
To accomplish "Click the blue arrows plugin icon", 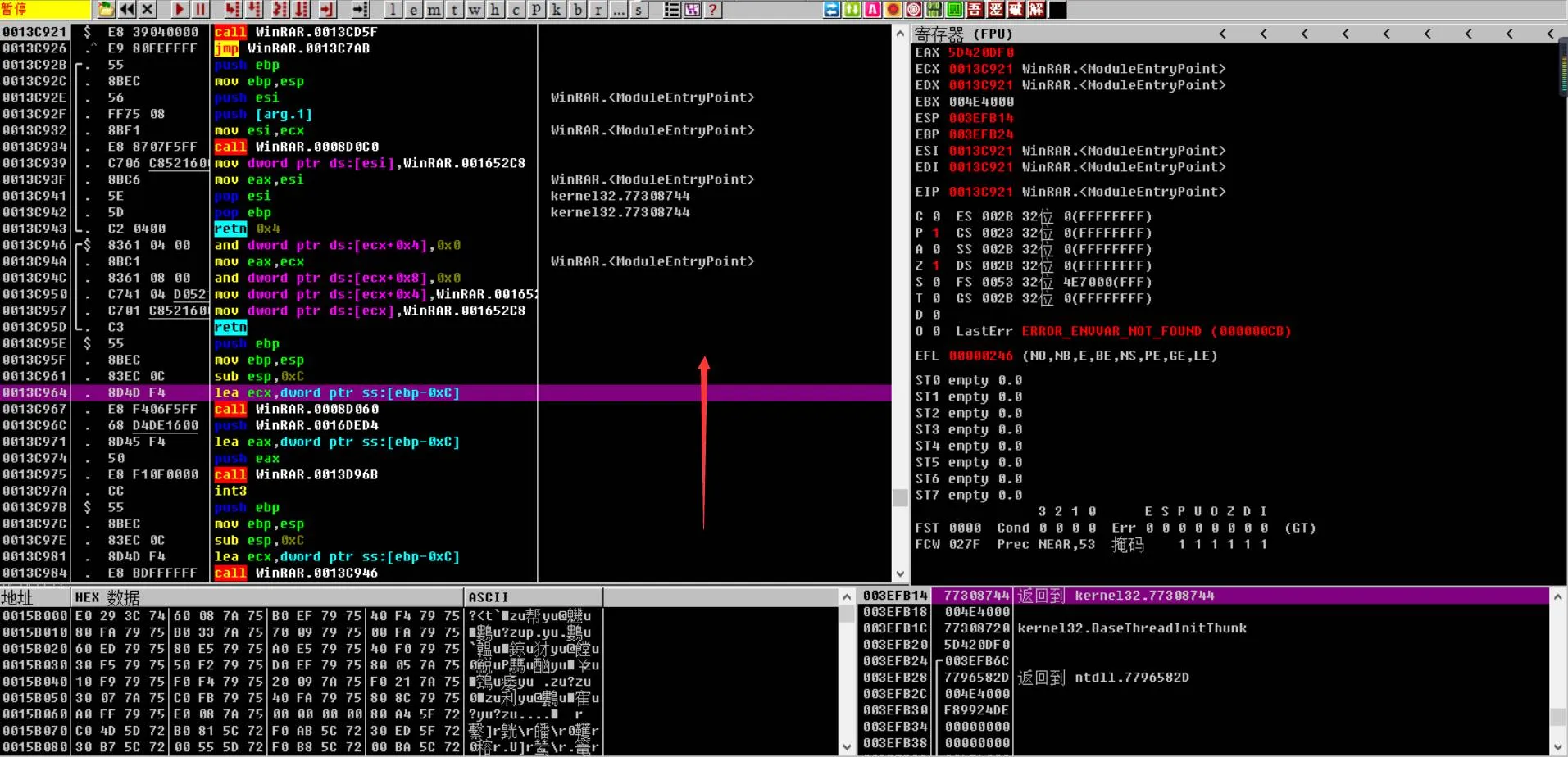I will (x=832, y=10).
